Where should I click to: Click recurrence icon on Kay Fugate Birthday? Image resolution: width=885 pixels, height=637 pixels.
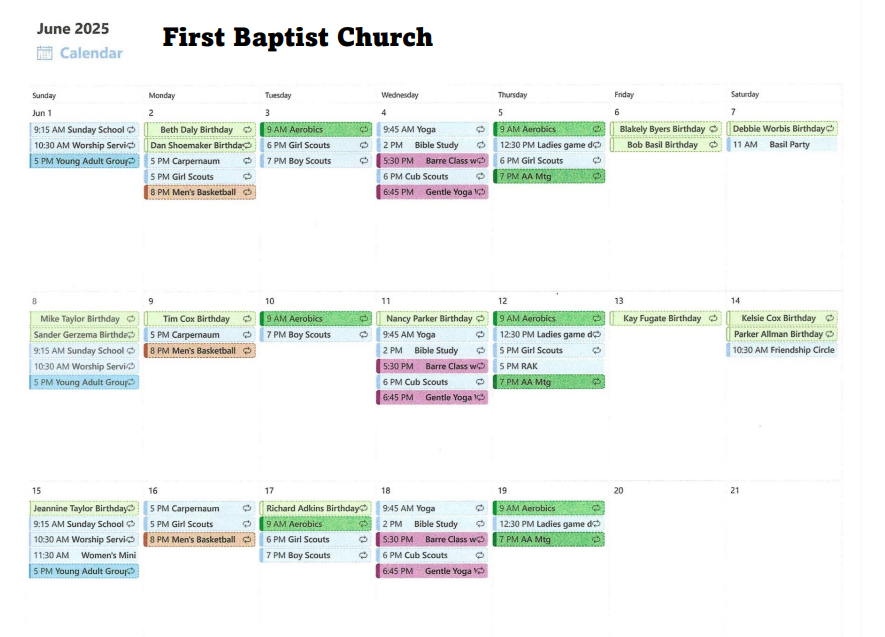point(713,319)
